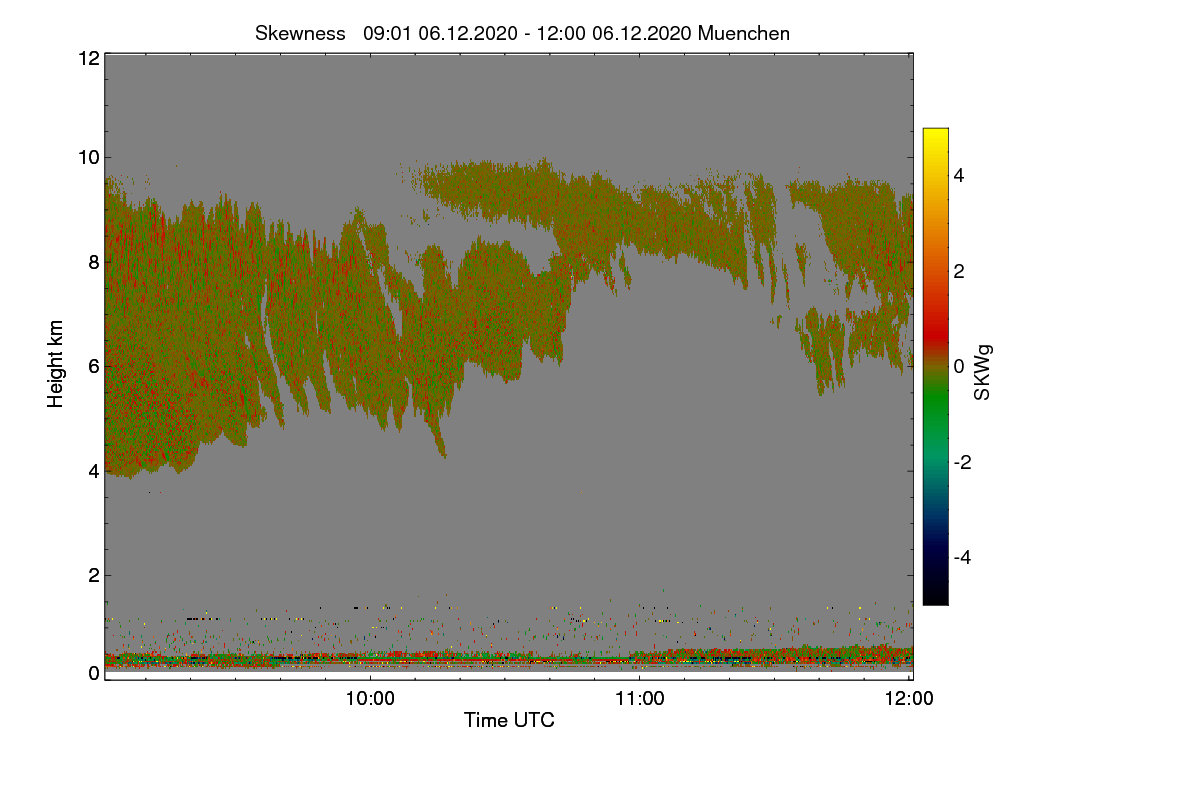This screenshot has height=800, width=1200.
Task: Click the x-axis tick label 11:00
Action: 639,700
